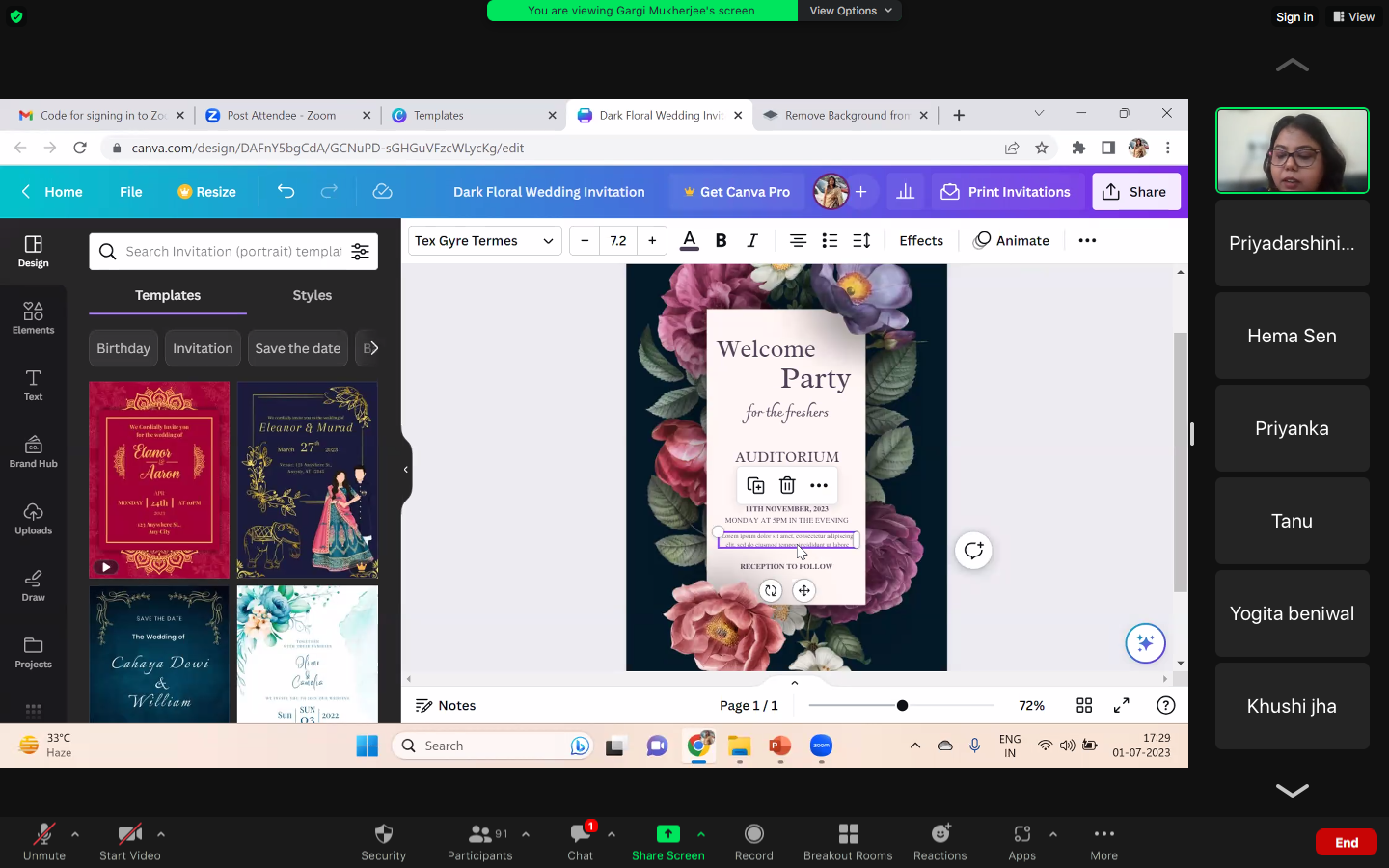Open the list formatting icon
This screenshot has height=868, width=1389.
coord(830,241)
